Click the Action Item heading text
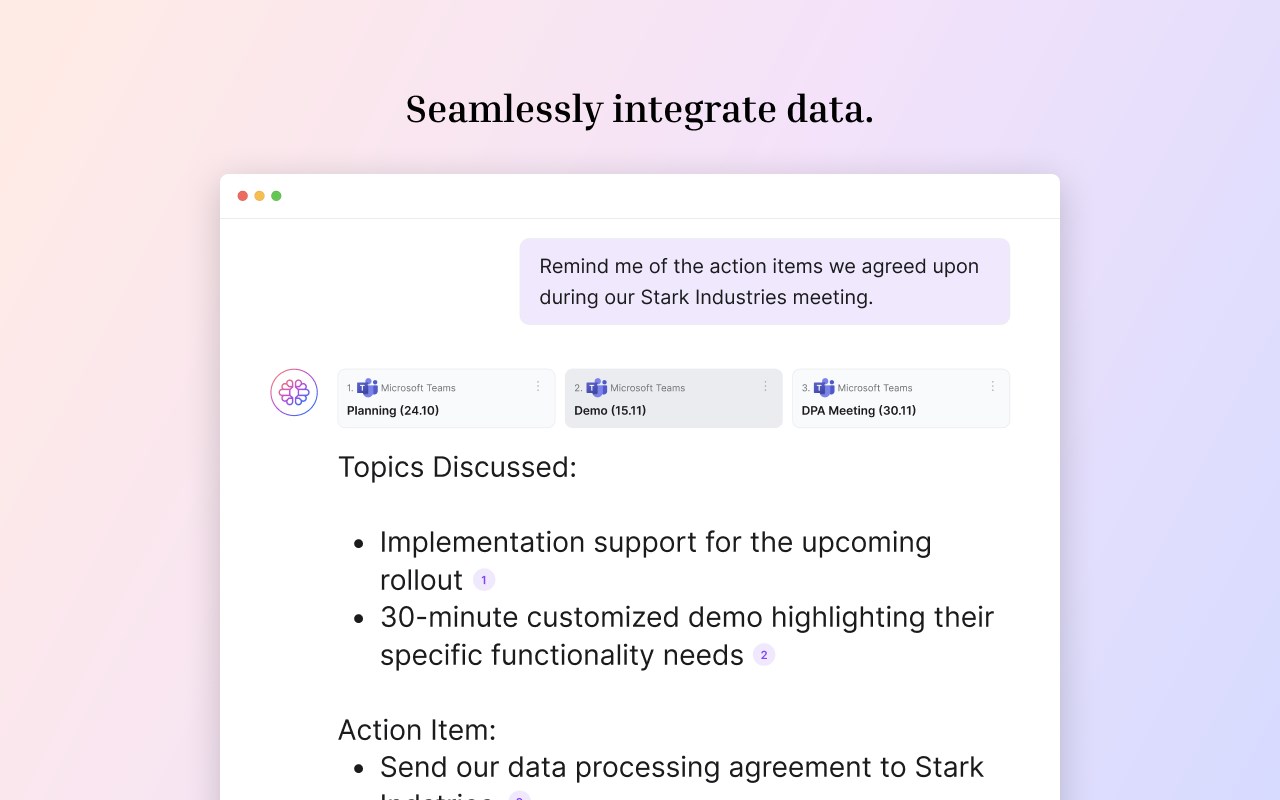Viewport: 1280px width, 800px height. (417, 730)
